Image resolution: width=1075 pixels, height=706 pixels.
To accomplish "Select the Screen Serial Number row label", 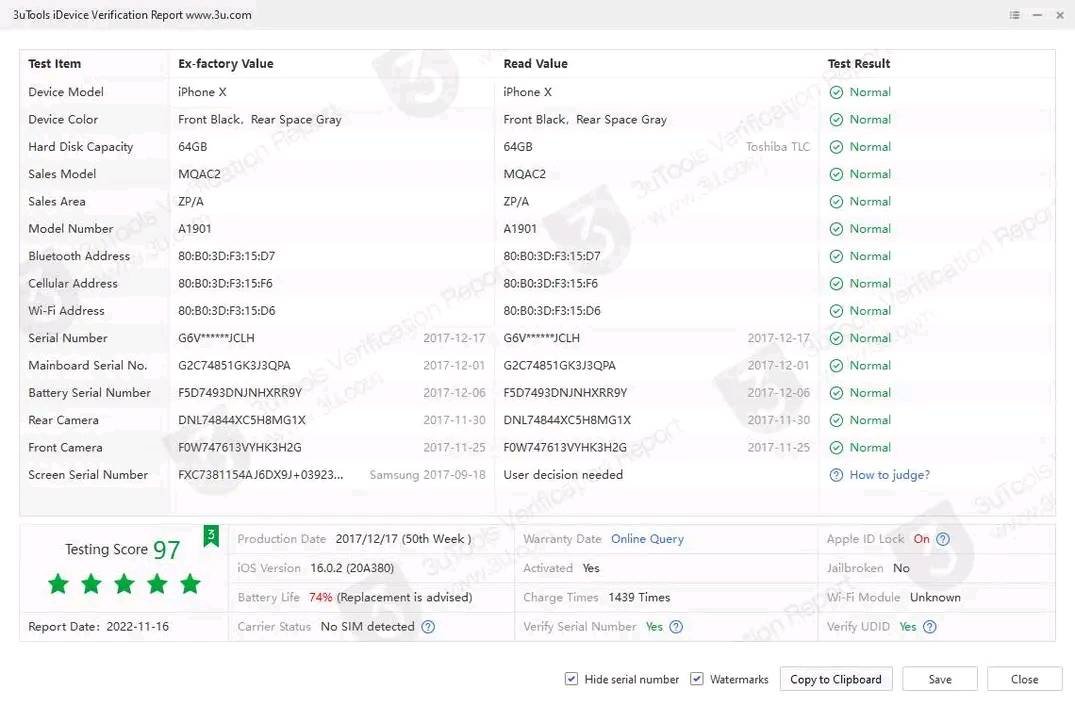I will 88,475.
